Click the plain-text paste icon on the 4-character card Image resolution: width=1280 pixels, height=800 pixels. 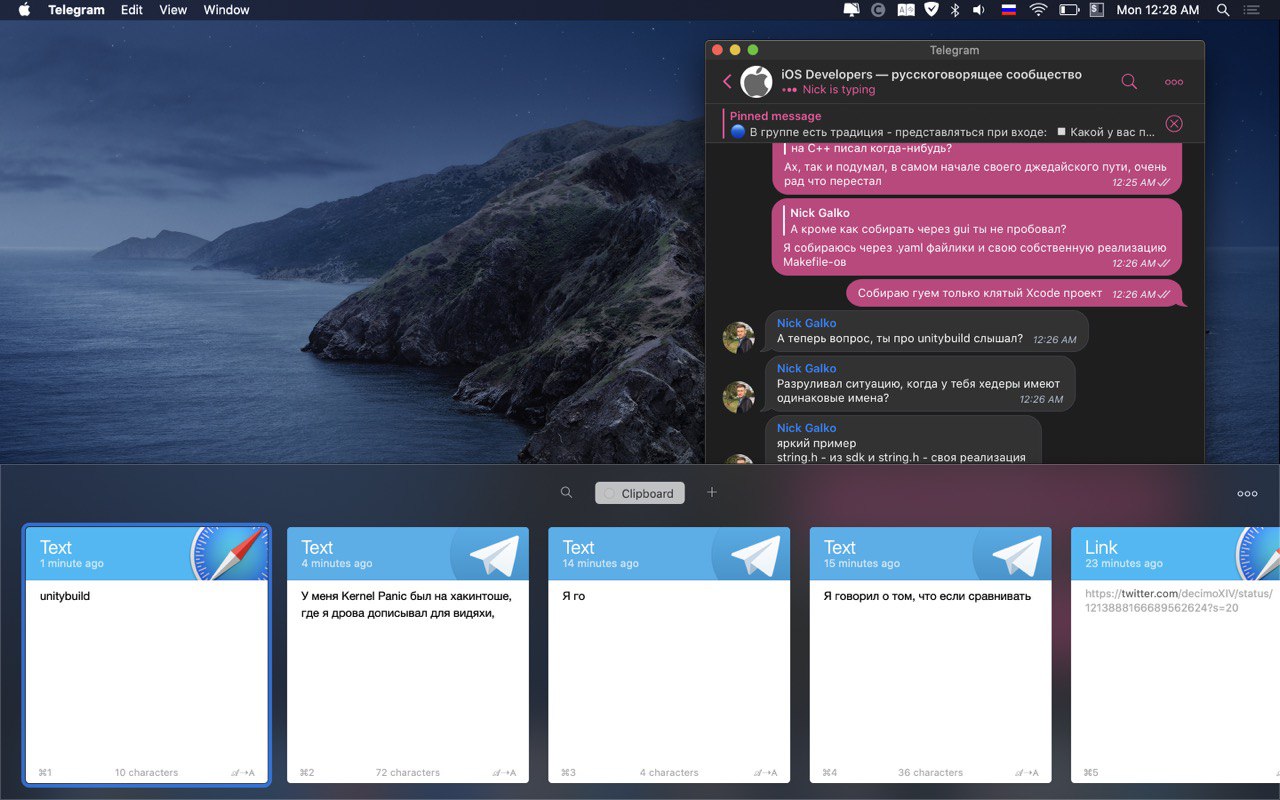click(765, 772)
